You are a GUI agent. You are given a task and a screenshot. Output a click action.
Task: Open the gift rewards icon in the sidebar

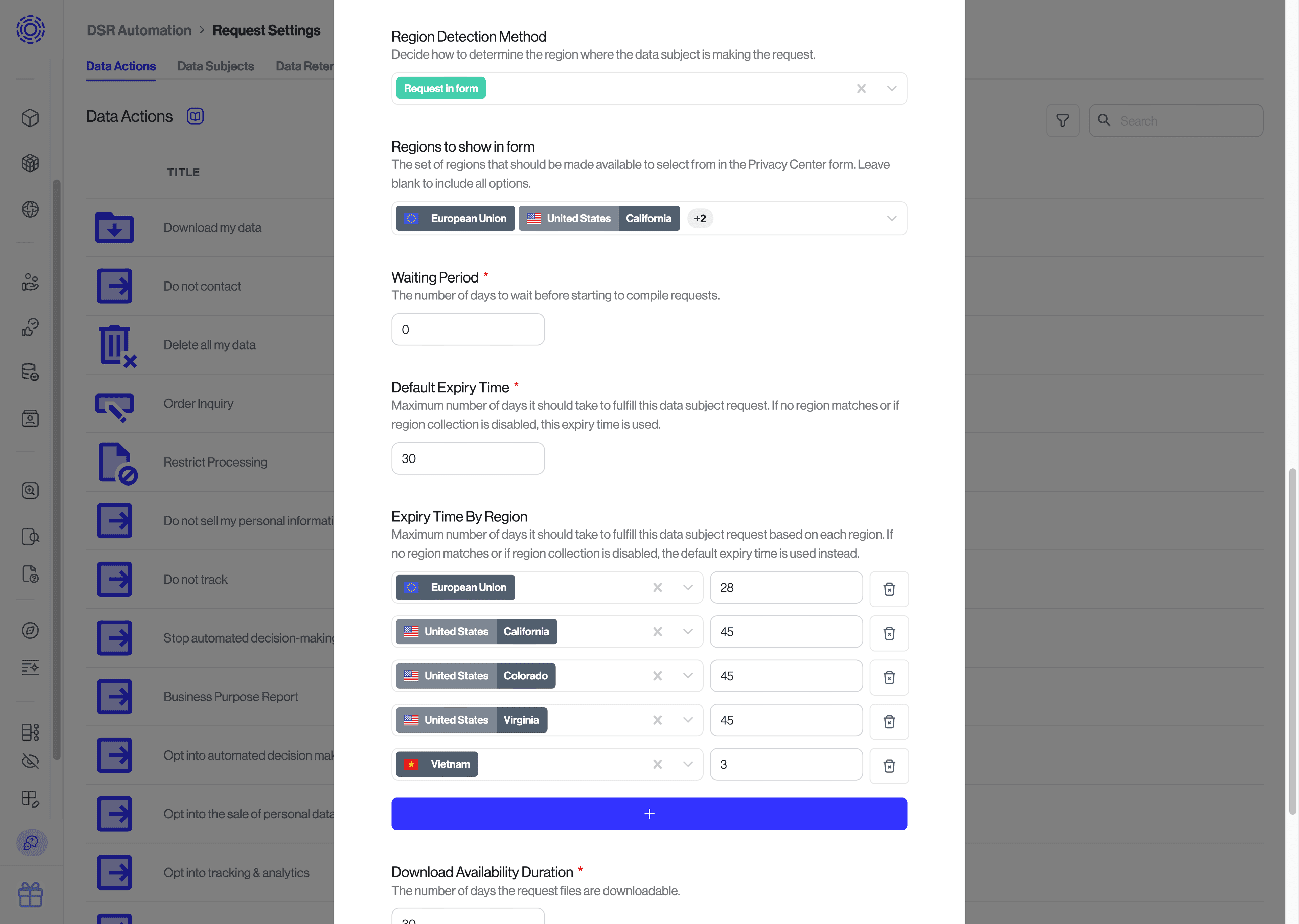click(30, 895)
